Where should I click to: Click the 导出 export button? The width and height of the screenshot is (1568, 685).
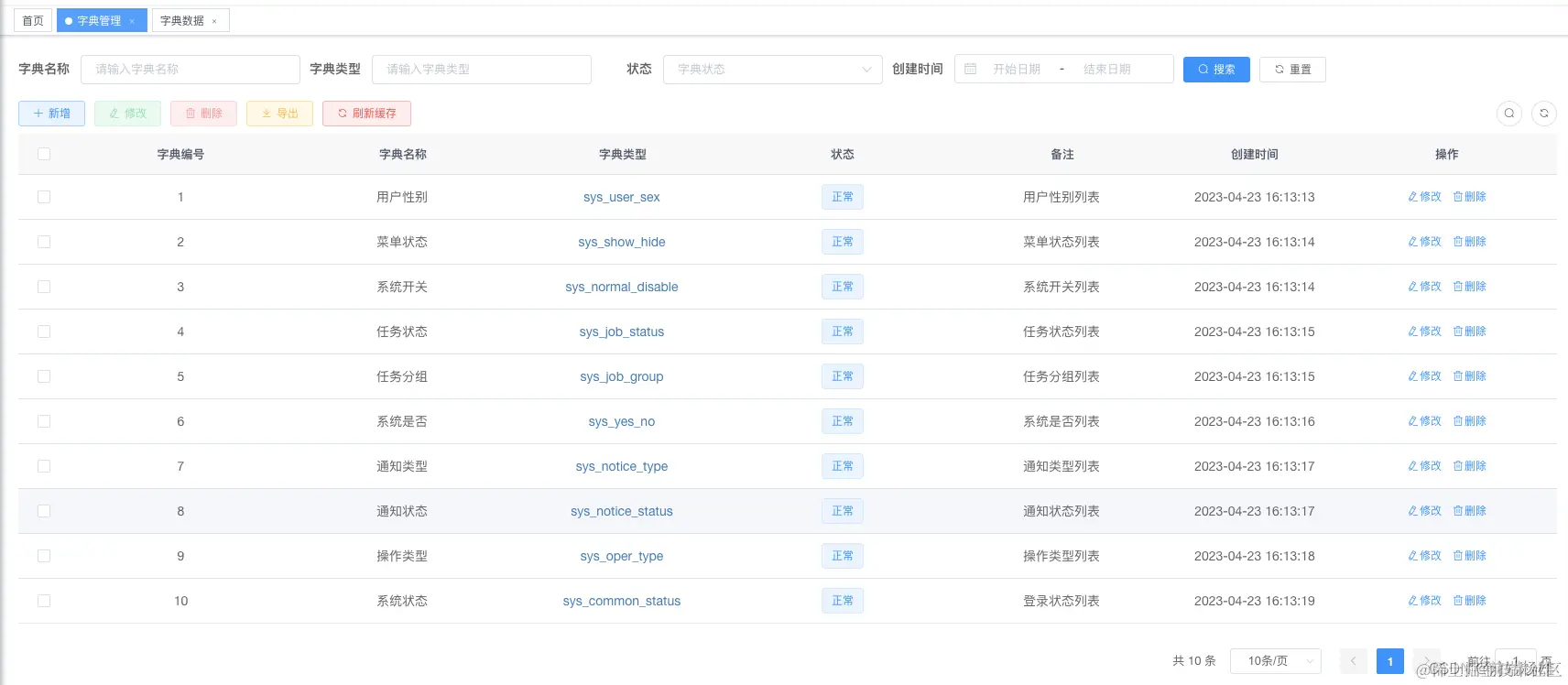point(279,114)
